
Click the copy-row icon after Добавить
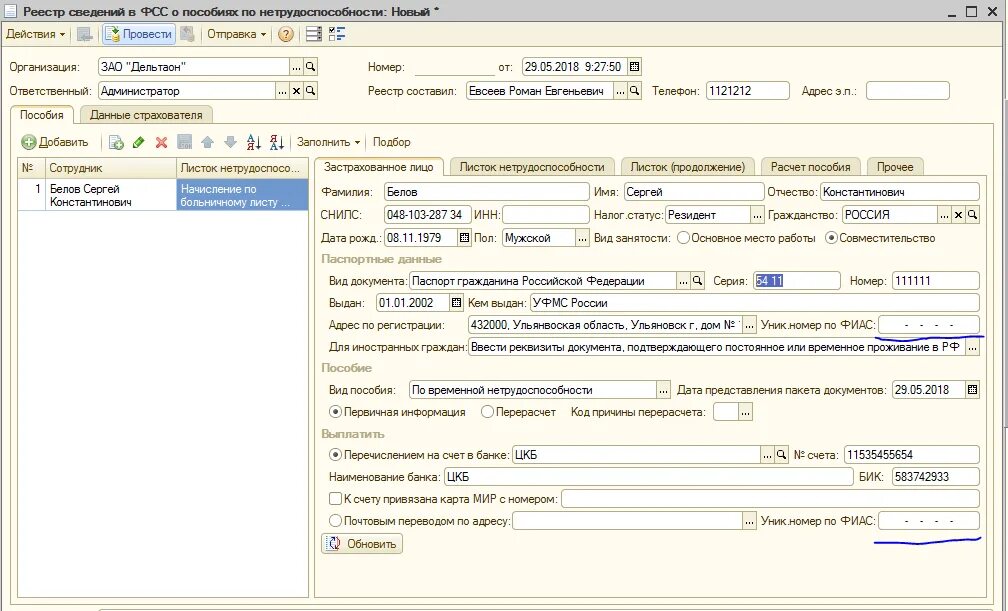(116, 142)
